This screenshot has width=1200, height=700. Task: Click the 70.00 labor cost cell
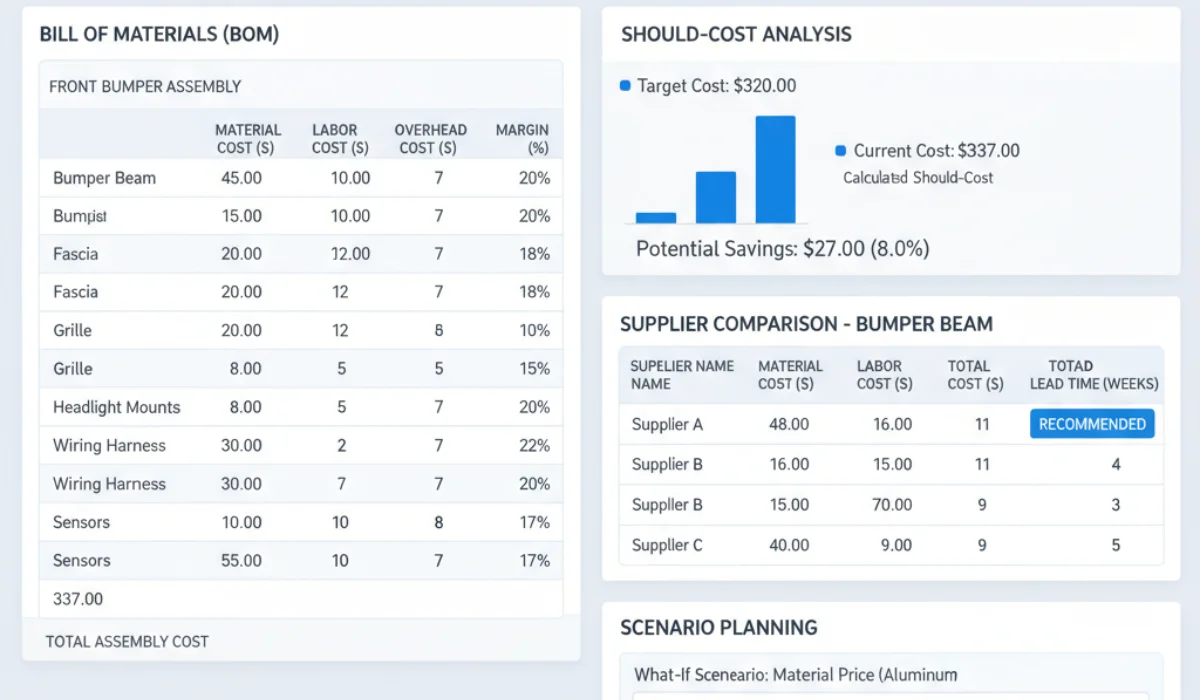pyautogui.click(x=892, y=505)
